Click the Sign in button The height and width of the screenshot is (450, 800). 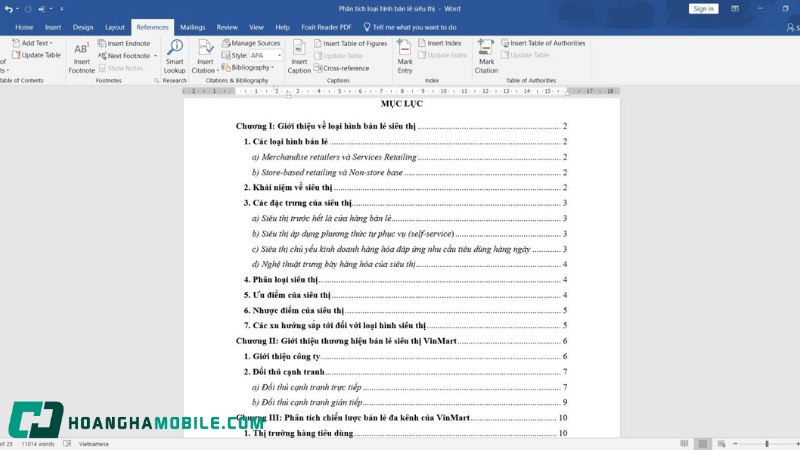703,8
